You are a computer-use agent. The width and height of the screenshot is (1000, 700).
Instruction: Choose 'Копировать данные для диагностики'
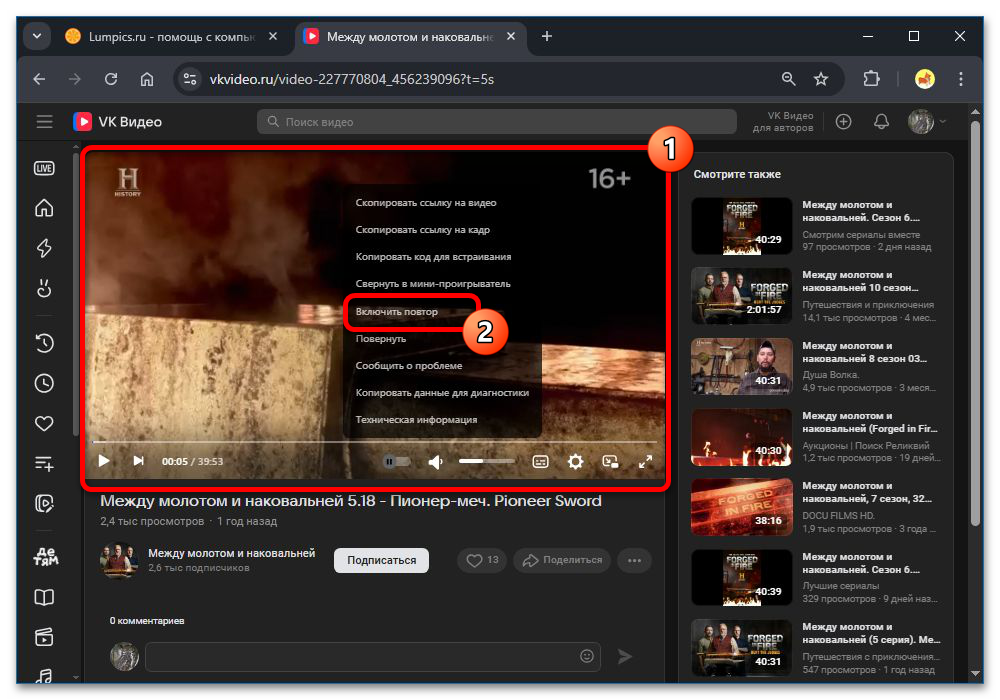[x=442, y=393]
